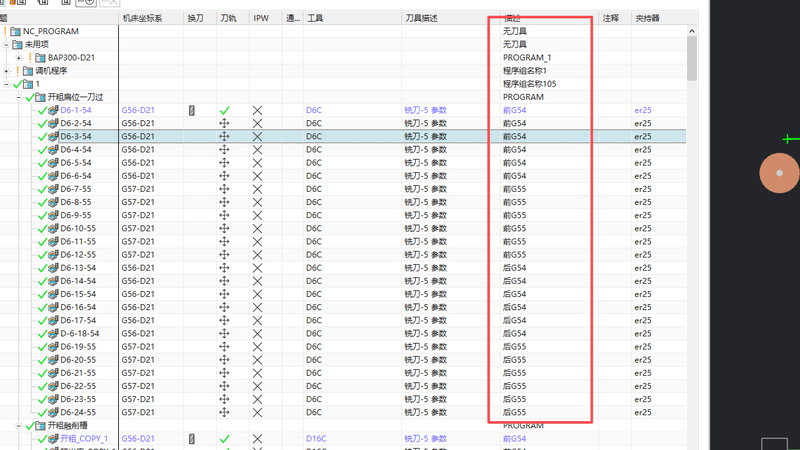
Task: Click 铣刀-5 参数 cell in D6-15-54 row
Action: pyautogui.click(x=426, y=294)
